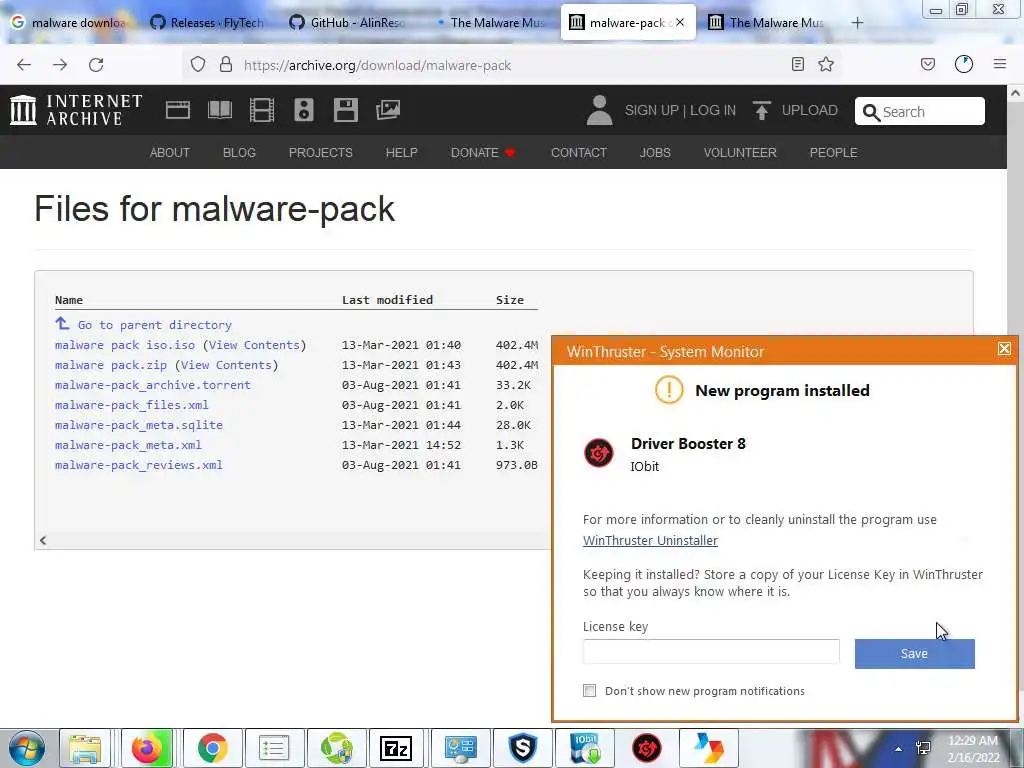The width and height of the screenshot is (1024, 768).
Task: Open ABOUT in Archive navigation
Action: 170,153
